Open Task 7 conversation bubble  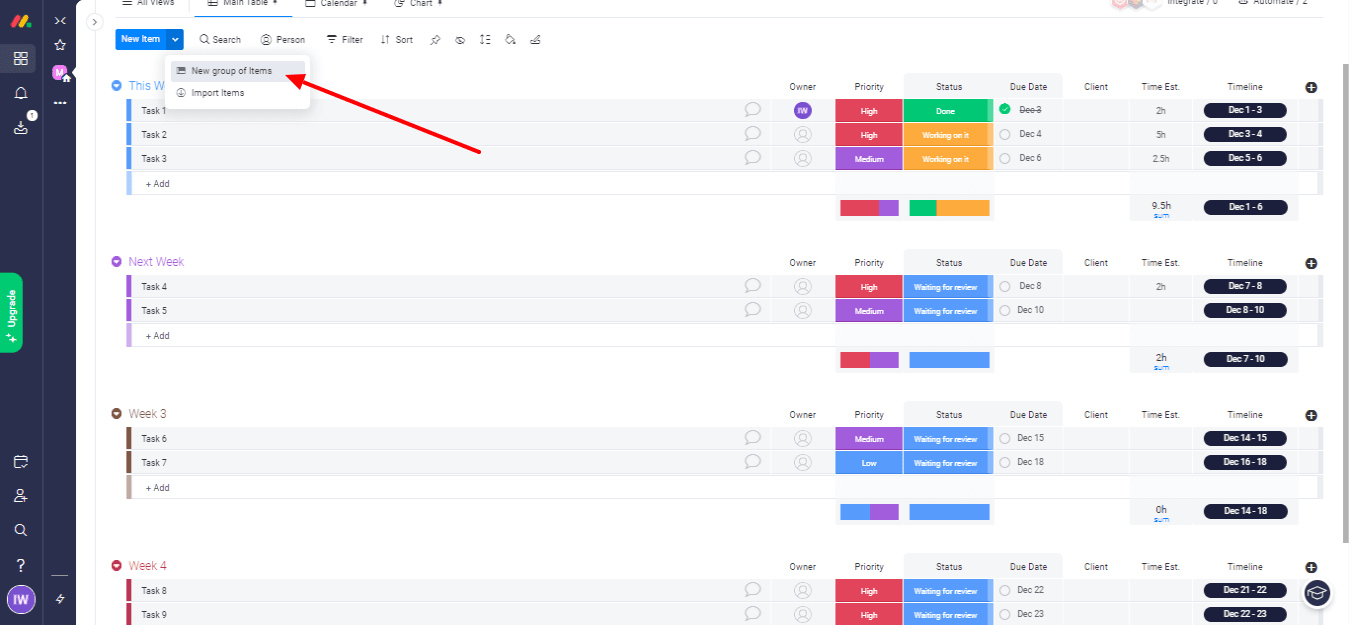point(753,462)
